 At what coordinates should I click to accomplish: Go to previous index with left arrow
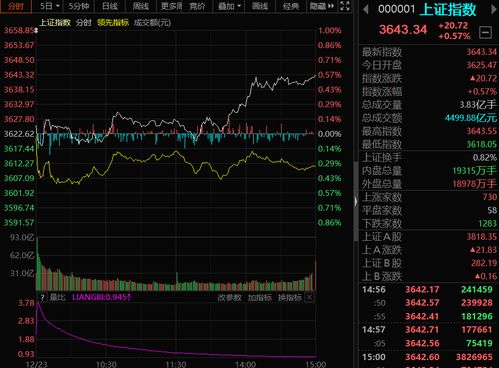pyautogui.click(x=366, y=9)
